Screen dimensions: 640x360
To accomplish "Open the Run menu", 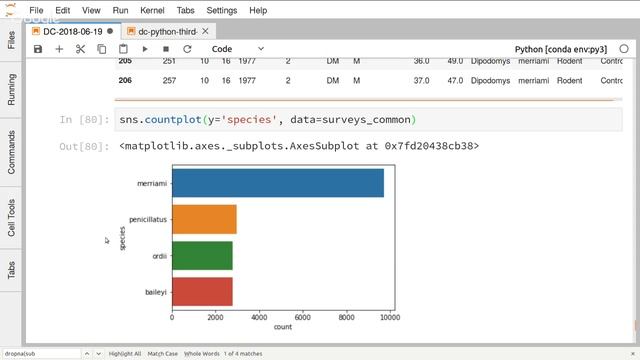I will coord(120,11).
